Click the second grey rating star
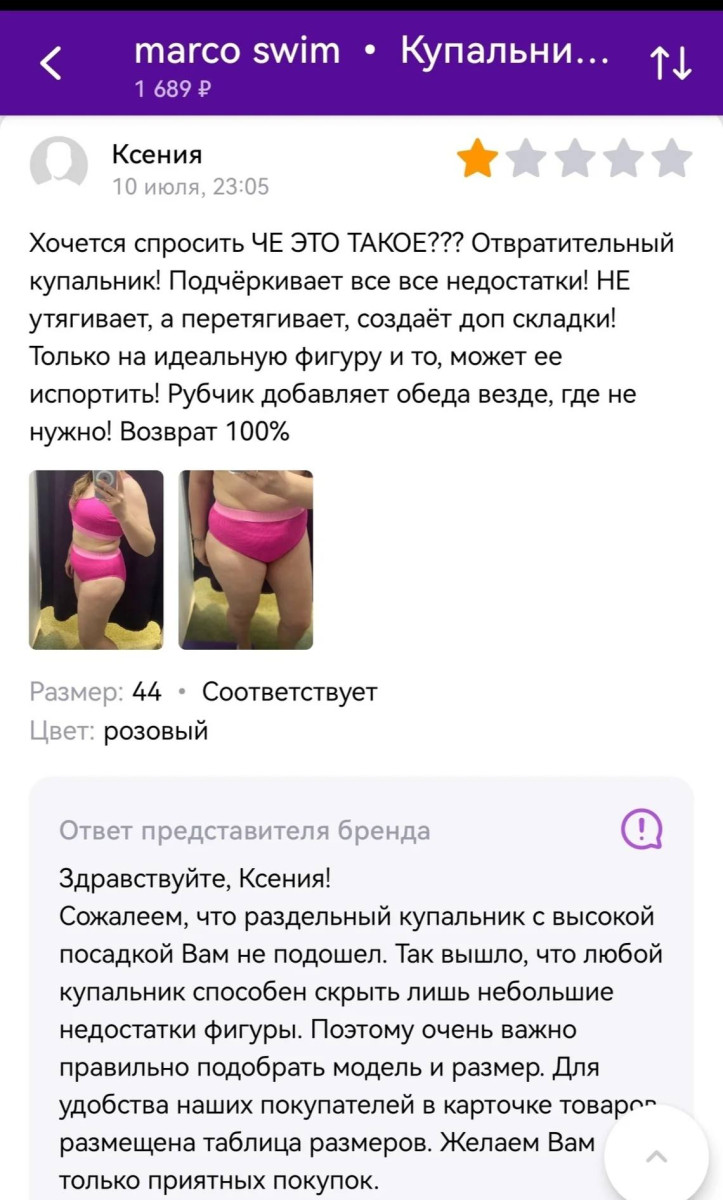The width and height of the screenshot is (723, 1200). 526,159
